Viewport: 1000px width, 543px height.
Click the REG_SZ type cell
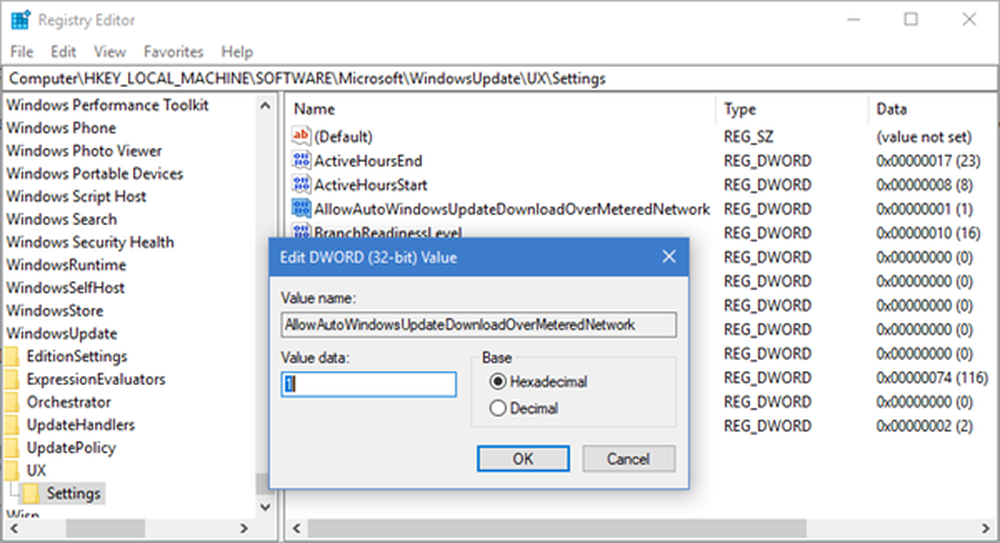coord(748,136)
